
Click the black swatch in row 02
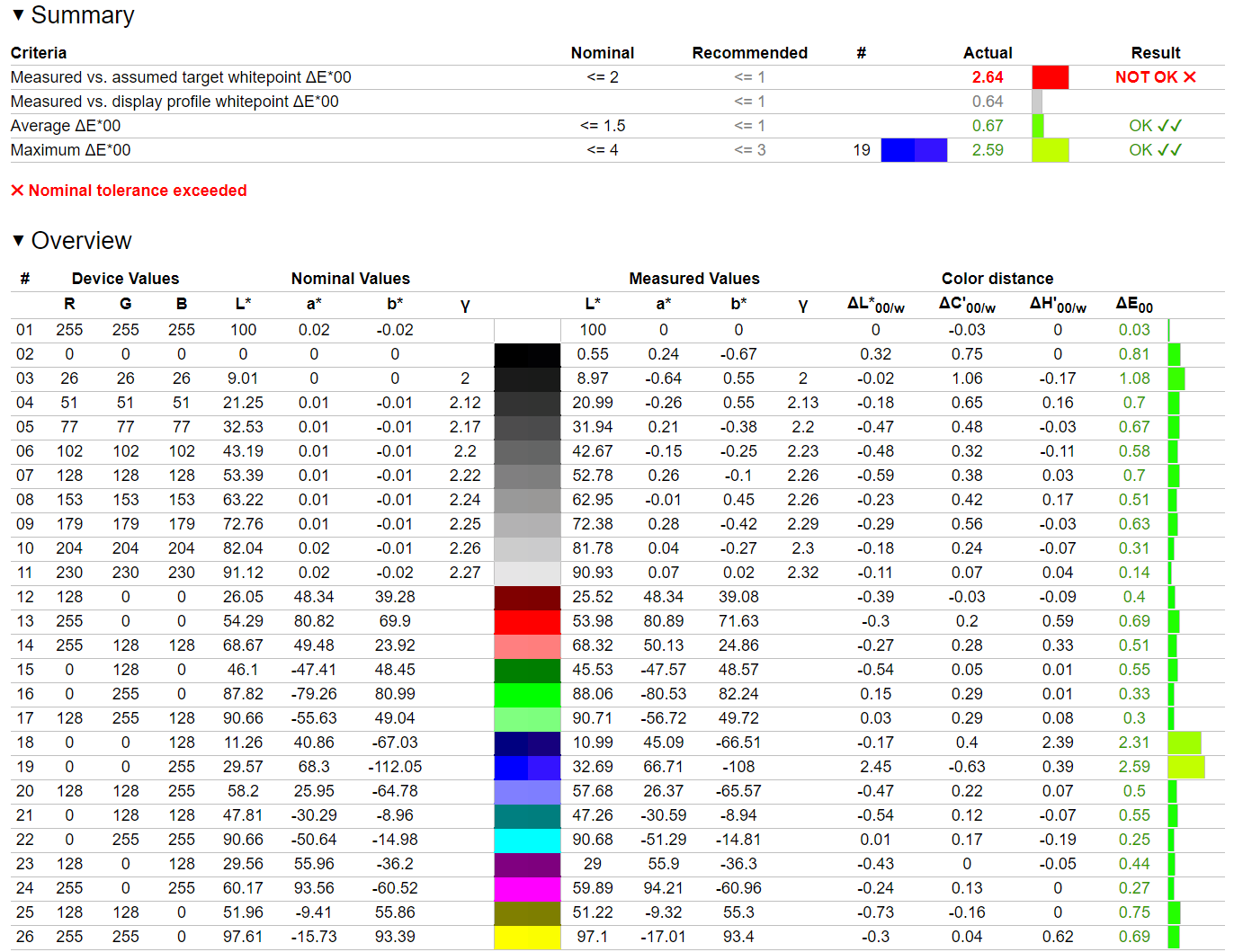527,354
